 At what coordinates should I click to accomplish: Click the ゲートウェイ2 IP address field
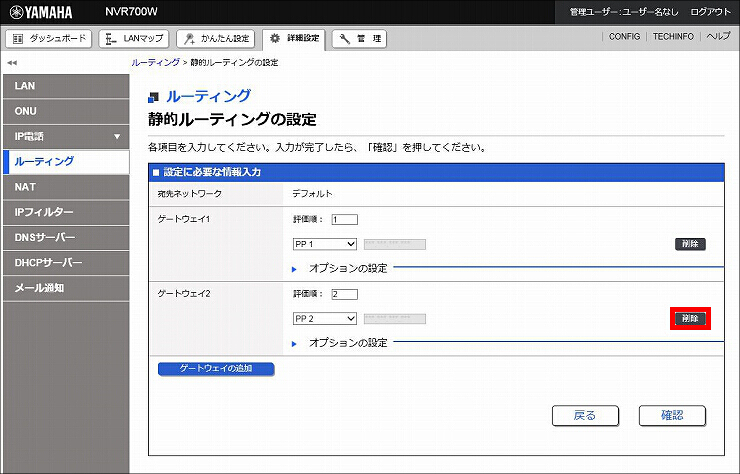pyautogui.click(x=395, y=319)
